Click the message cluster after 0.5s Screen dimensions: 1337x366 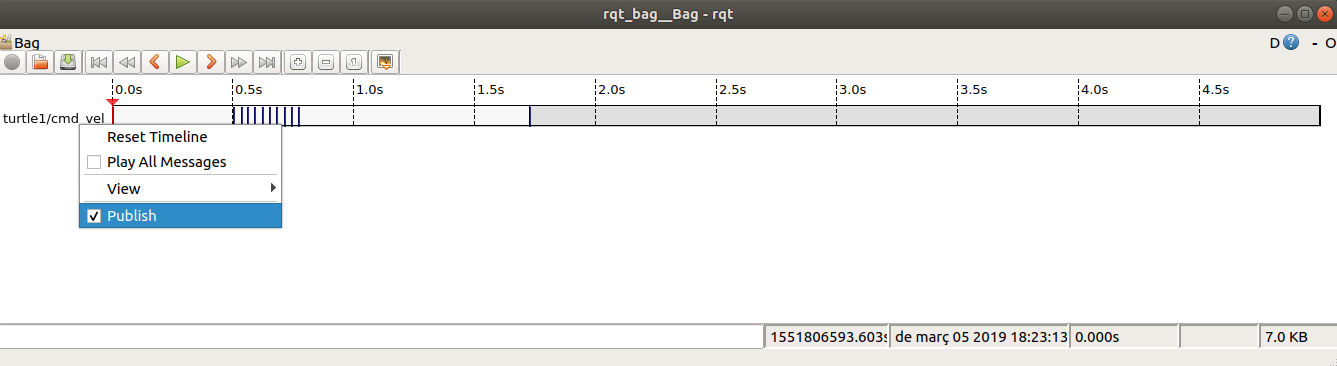click(267, 116)
